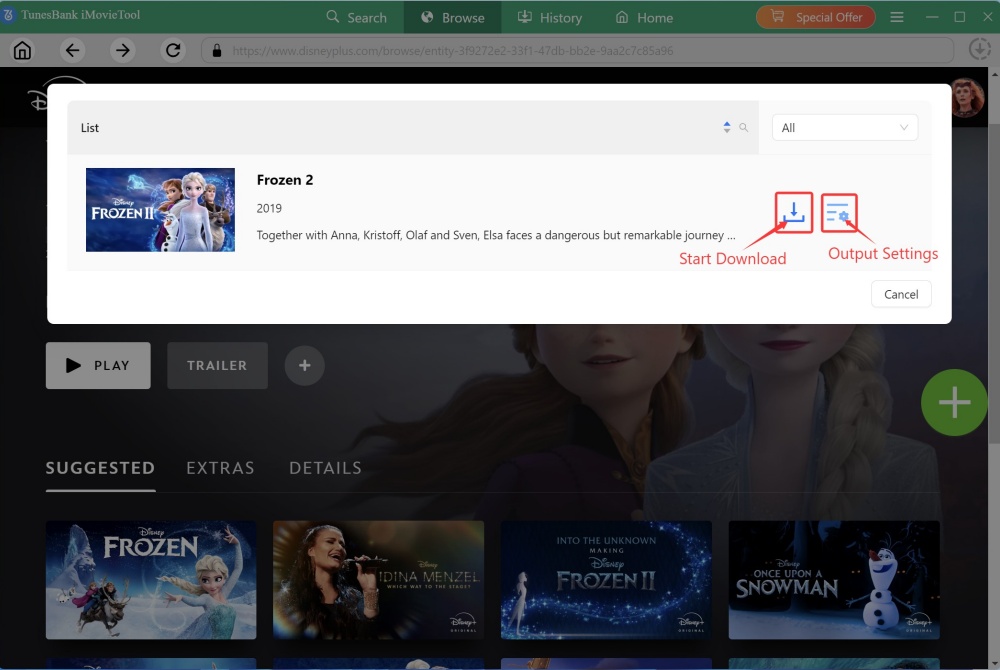Screen dimensions: 1000x670
Task: Toggle the List sort order arrows
Action: coord(727,128)
